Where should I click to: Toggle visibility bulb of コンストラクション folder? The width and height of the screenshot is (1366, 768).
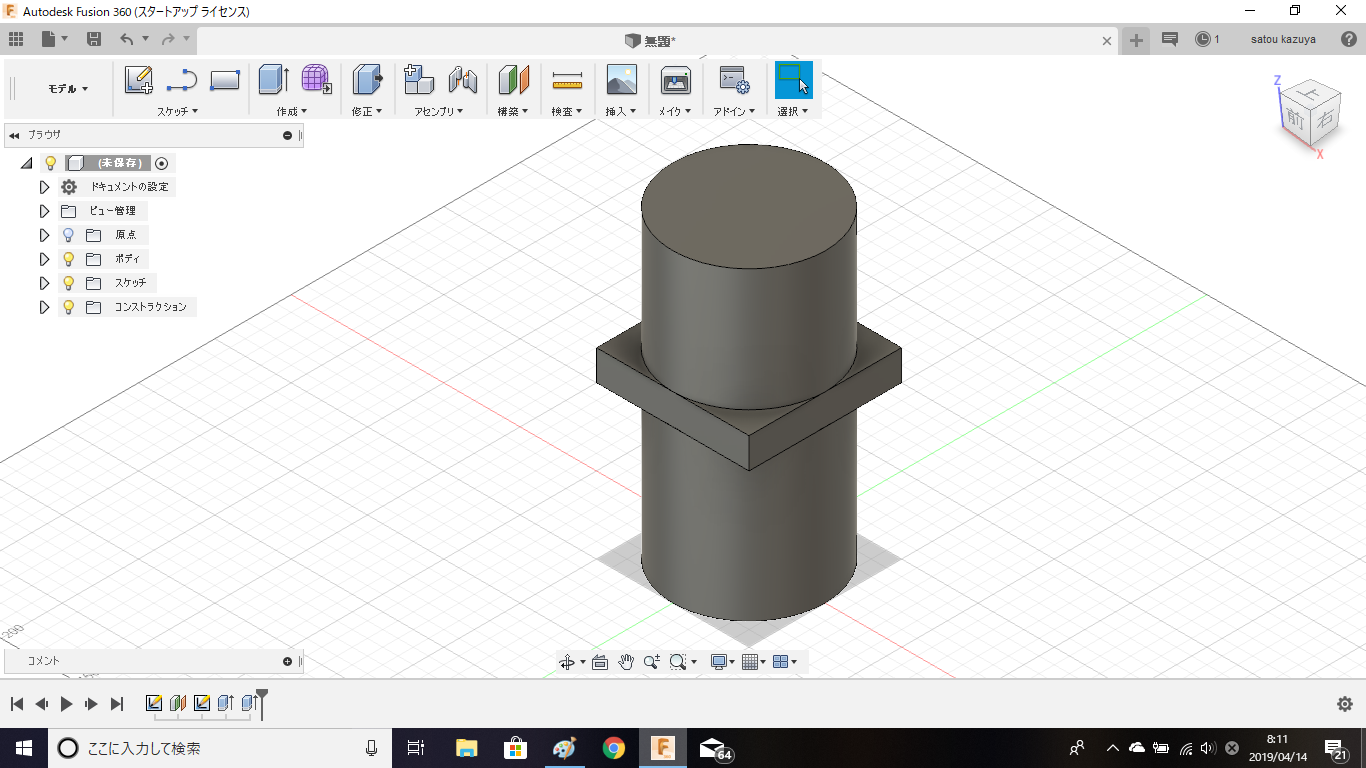pyautogui.click(x=69, y=307)
